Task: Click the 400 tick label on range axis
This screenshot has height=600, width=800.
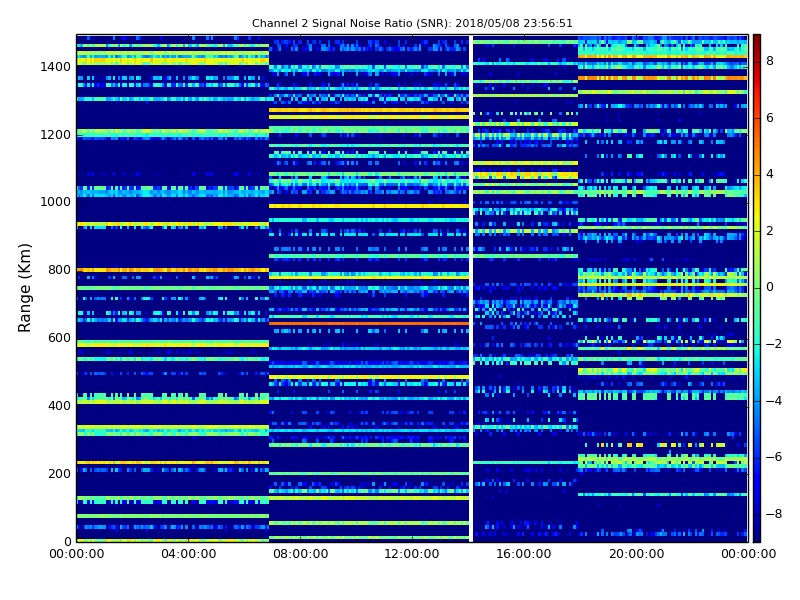Action: point(59,406)
